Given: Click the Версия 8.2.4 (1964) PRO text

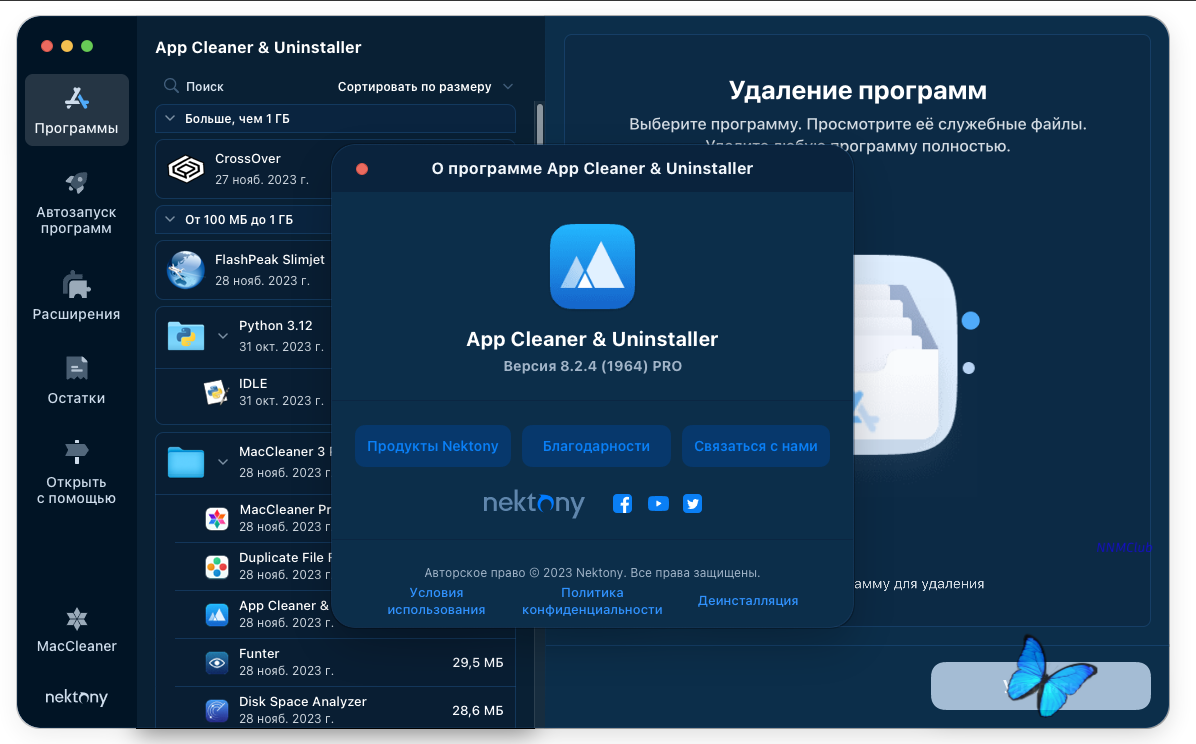Looking at the screenshot, I should click(x=593, y=366).
